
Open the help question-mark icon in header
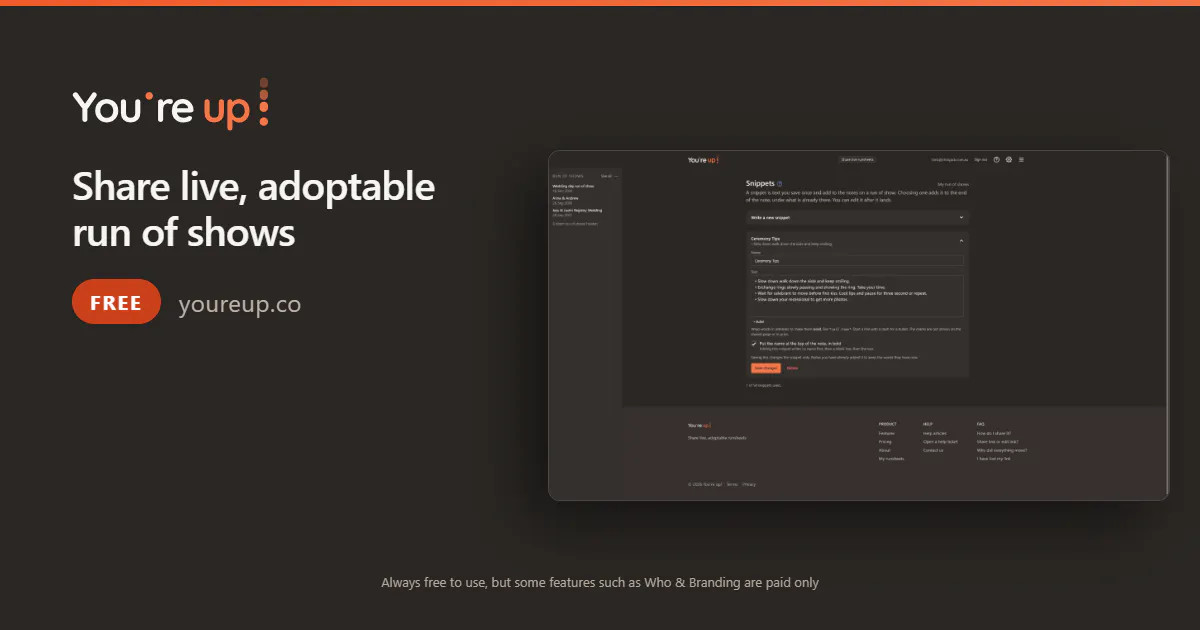click(x=997, y=160)
